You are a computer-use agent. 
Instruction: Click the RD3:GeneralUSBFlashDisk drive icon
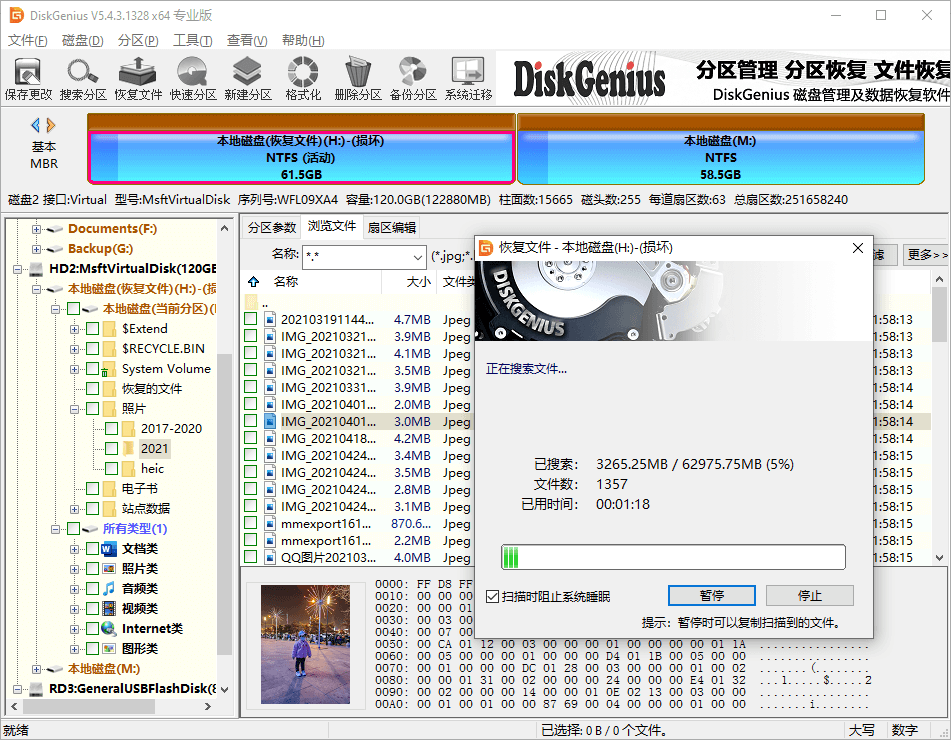tap(37, 688)
